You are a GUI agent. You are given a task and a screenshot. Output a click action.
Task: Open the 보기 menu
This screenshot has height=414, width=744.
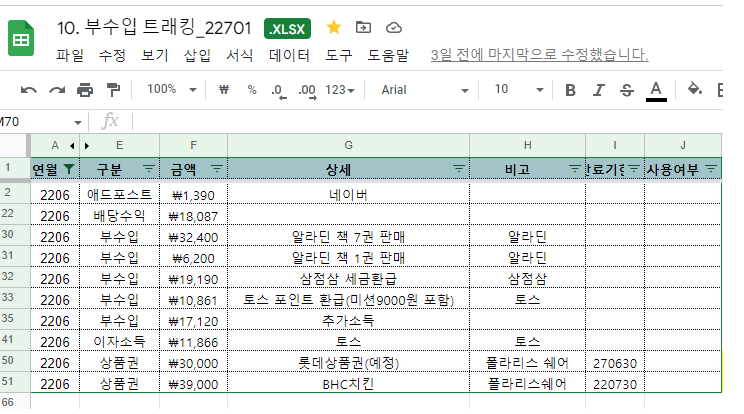point(155,55)
